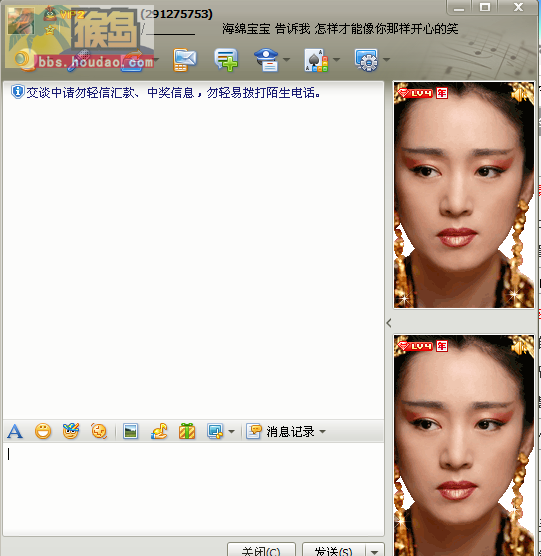This screenshot has height=556, width=541.
Task: Click the LV4 badge on the lower portrait
Action: point(415,346)
